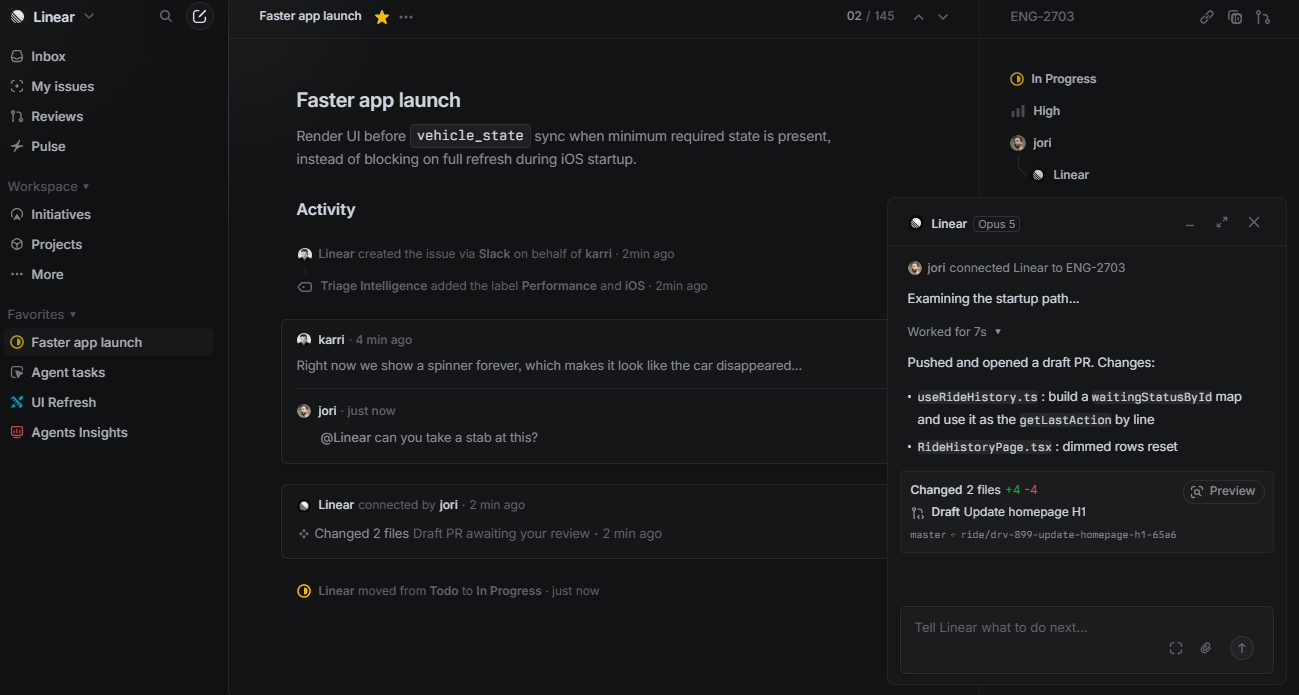Click the Faster app launch breadcrumb title
The image size is (1299, 695).
[310, 17]
